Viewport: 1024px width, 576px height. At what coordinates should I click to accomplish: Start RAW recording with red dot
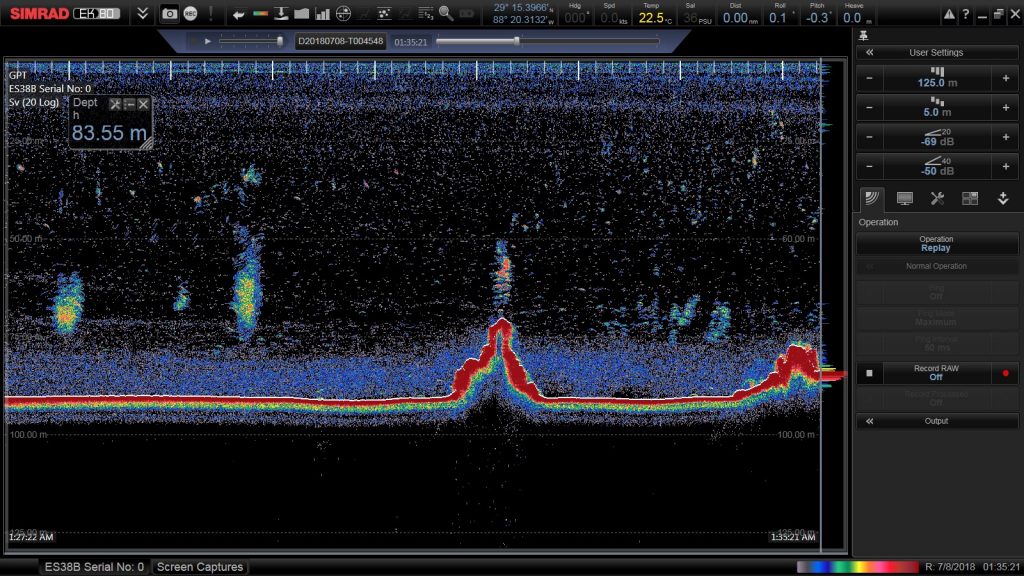(x=1006, y=373)
